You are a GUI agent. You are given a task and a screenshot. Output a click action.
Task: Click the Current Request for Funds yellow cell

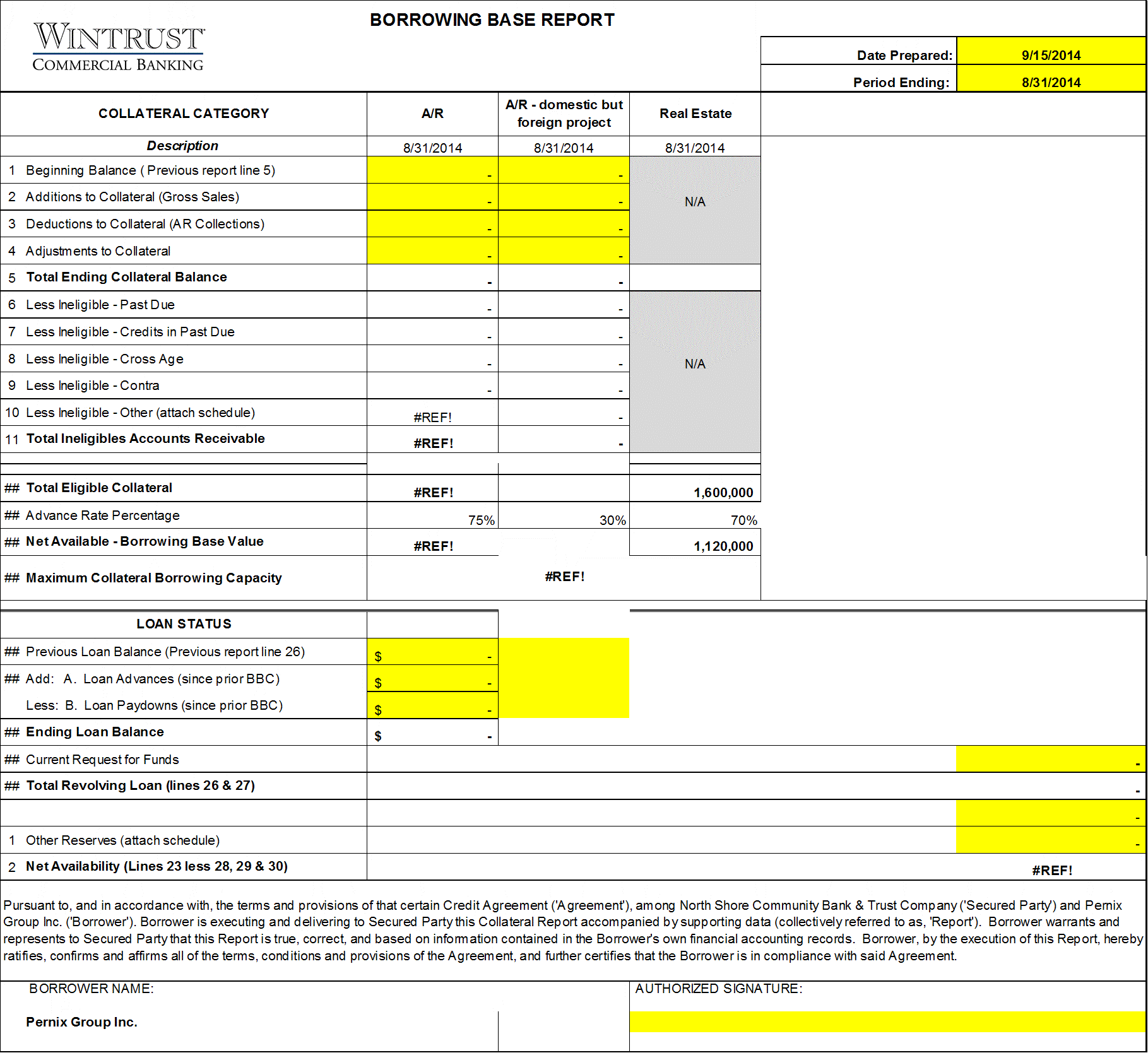(1051, 759)
